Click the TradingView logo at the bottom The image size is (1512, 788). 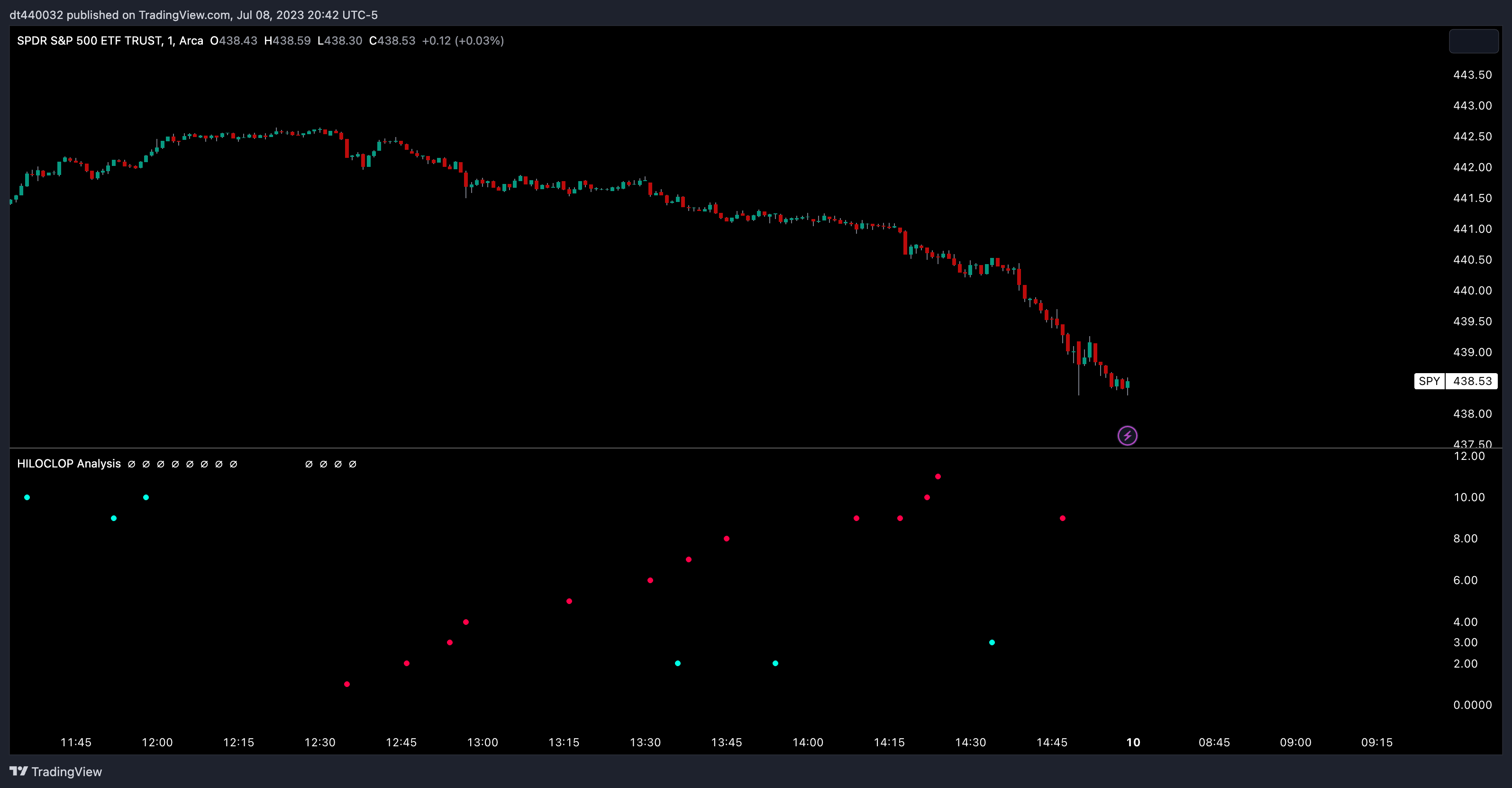pos(56,771)
